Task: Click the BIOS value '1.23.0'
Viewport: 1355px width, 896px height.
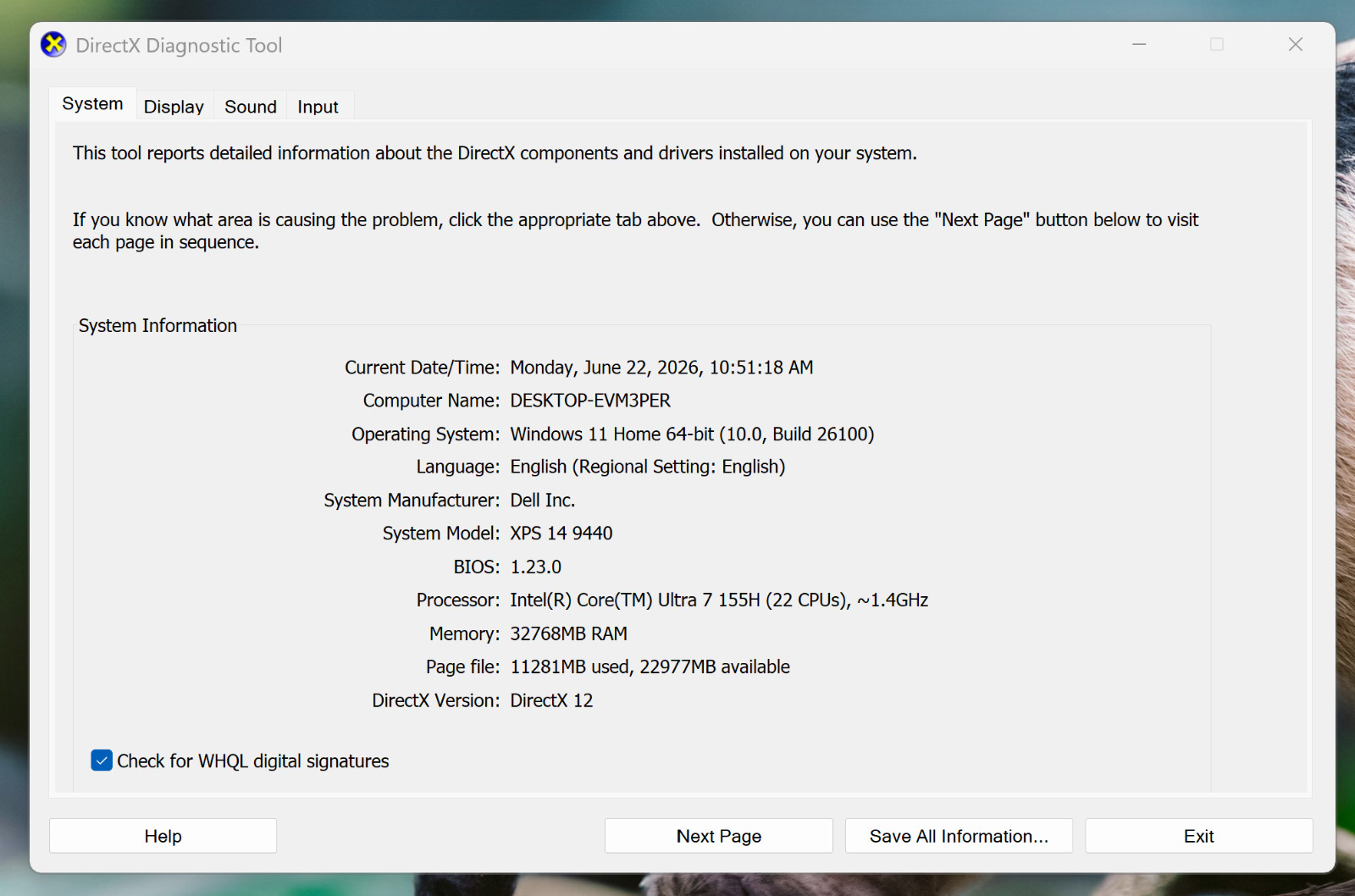Action: click(536, 567)
